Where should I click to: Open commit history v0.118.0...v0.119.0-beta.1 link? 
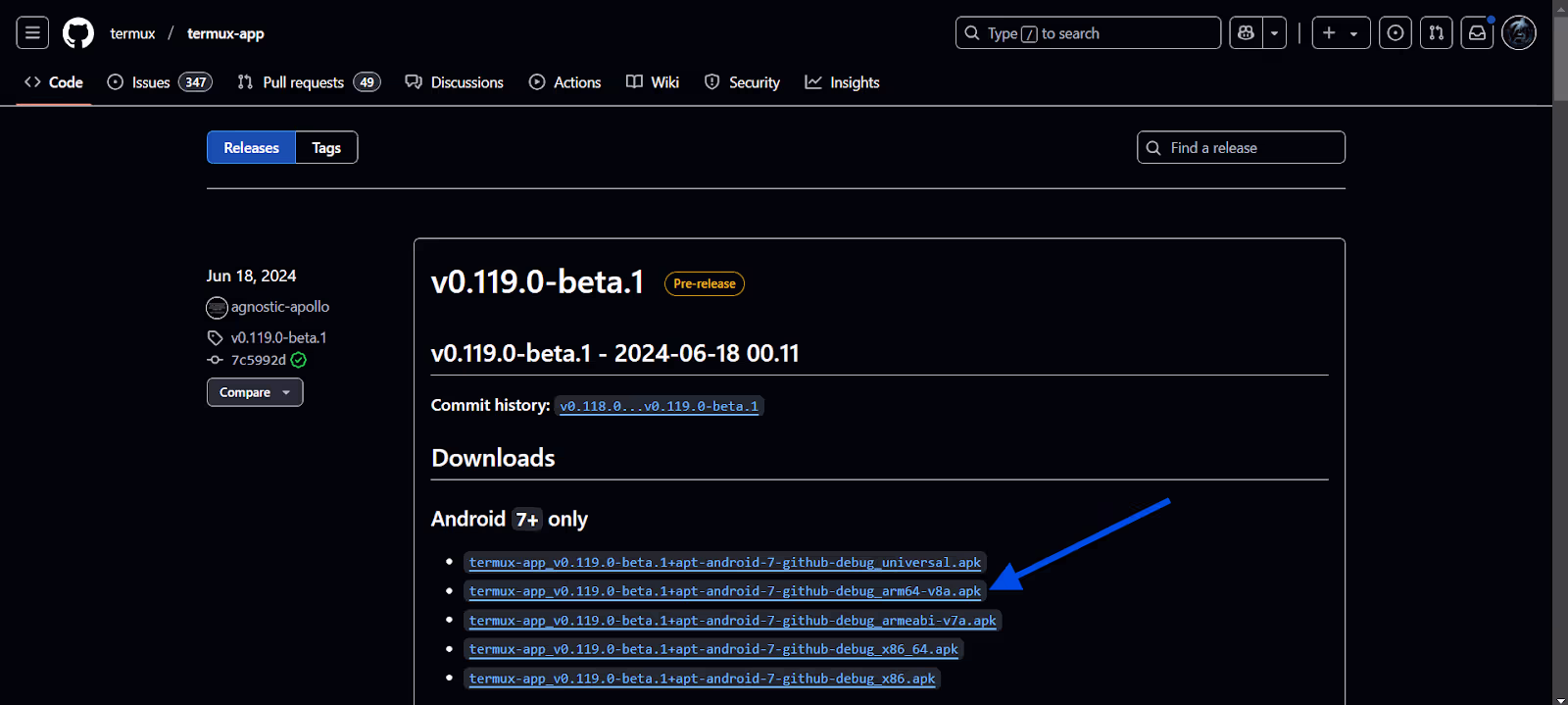[x=660, y=406]
